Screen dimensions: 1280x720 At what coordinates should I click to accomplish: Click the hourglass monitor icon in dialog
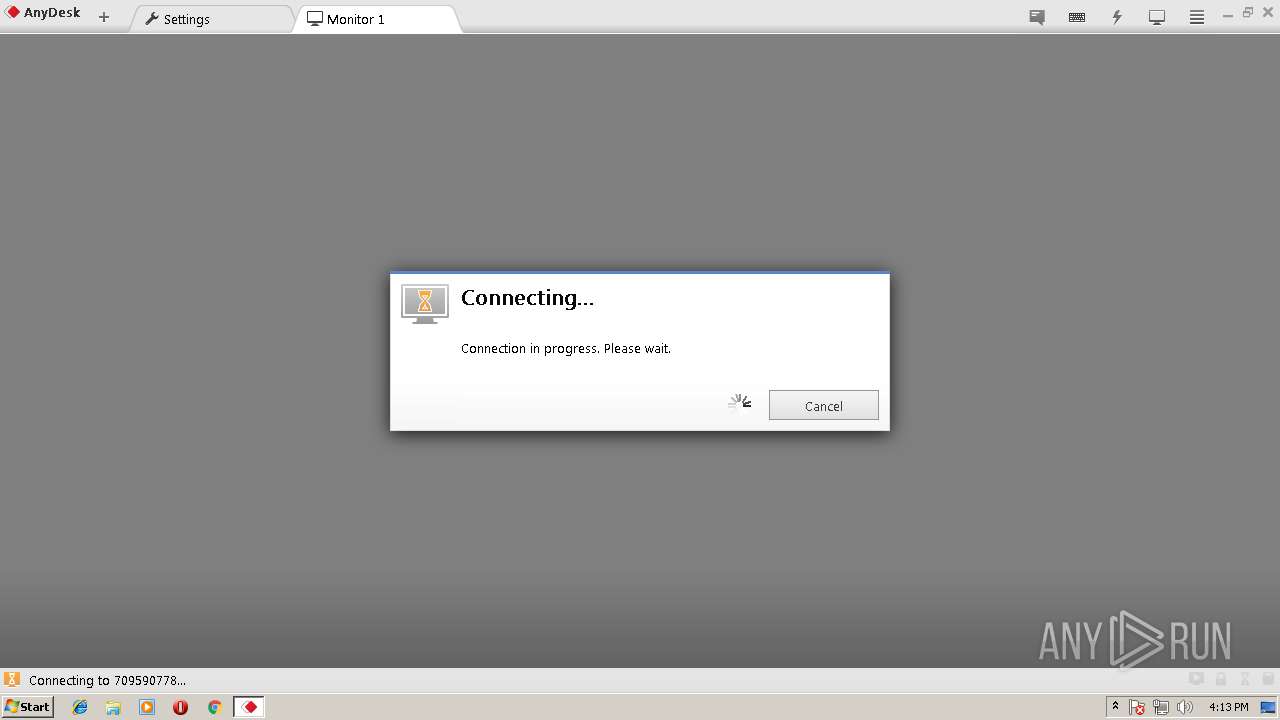coord(424,303)
